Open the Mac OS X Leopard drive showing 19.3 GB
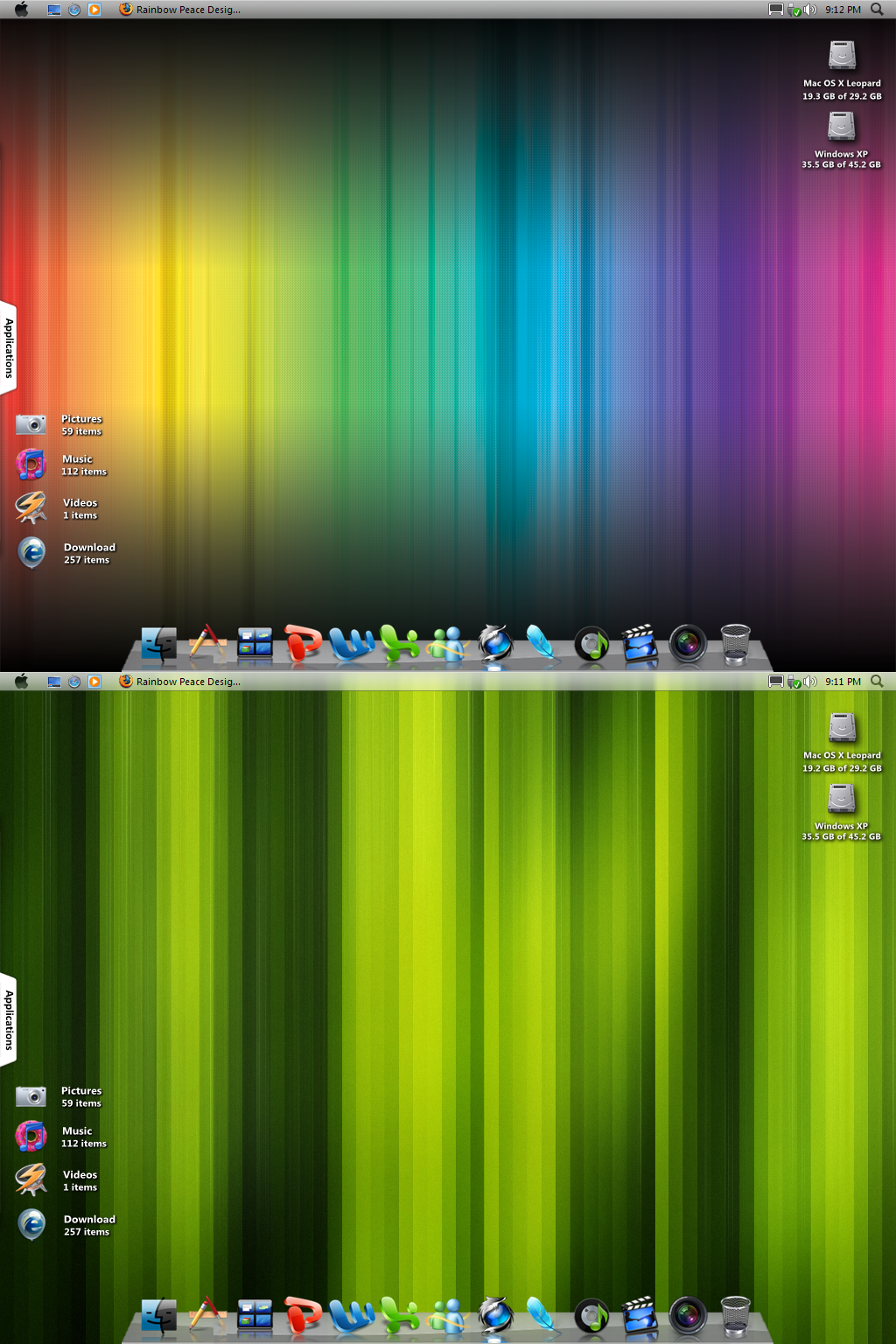This screenshot has width=896, height=1344. point(842,56)
